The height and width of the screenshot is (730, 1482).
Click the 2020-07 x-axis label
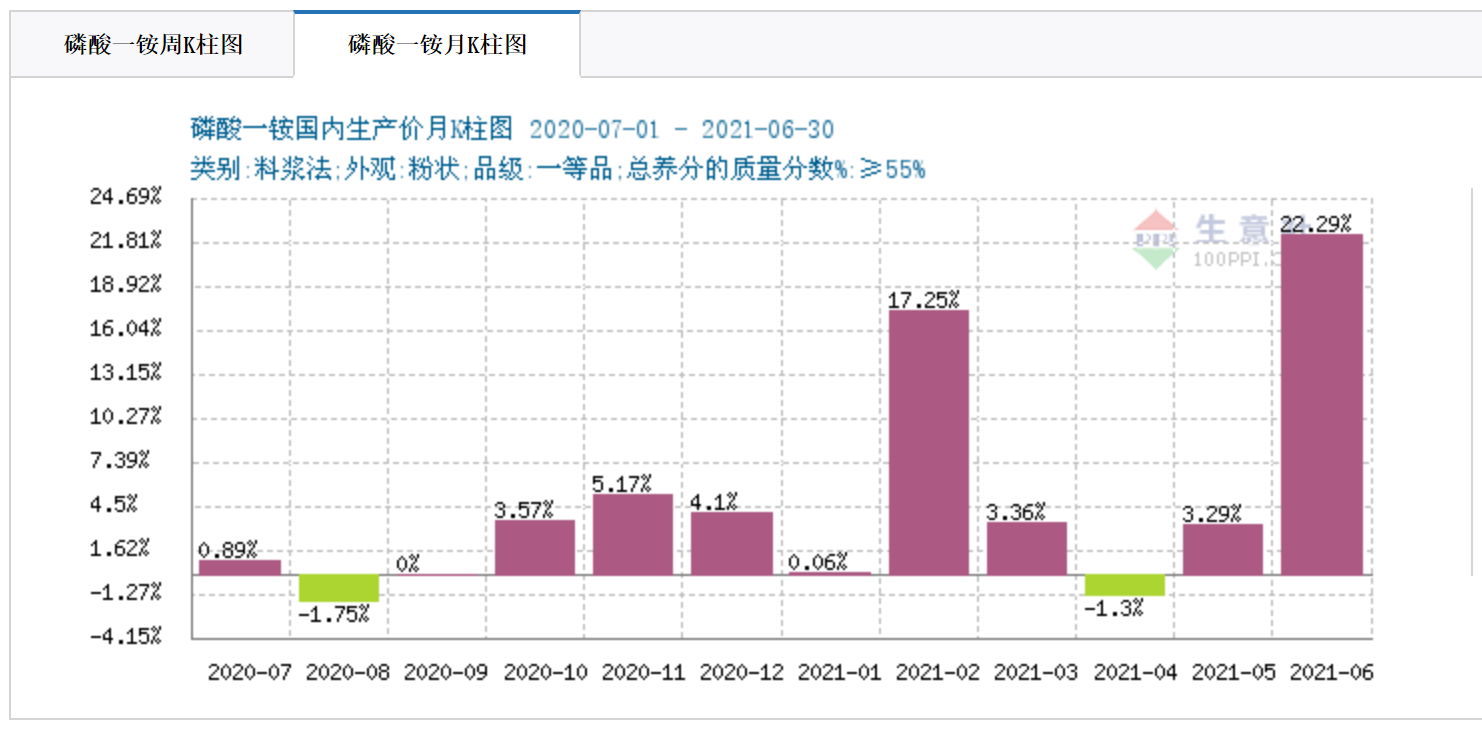tap(249, 672)
